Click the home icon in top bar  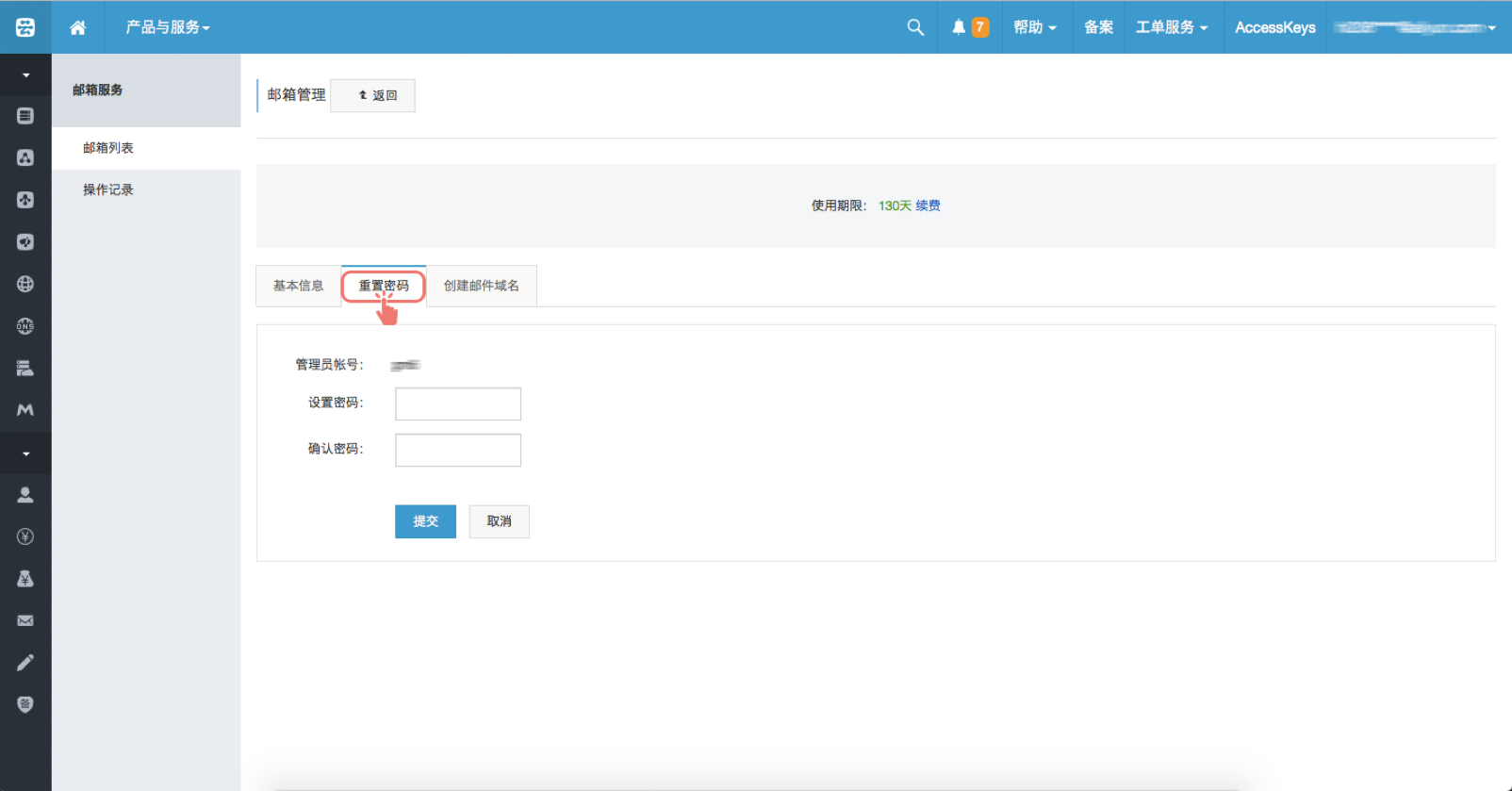pyautogui.click(x=78, y=27)
